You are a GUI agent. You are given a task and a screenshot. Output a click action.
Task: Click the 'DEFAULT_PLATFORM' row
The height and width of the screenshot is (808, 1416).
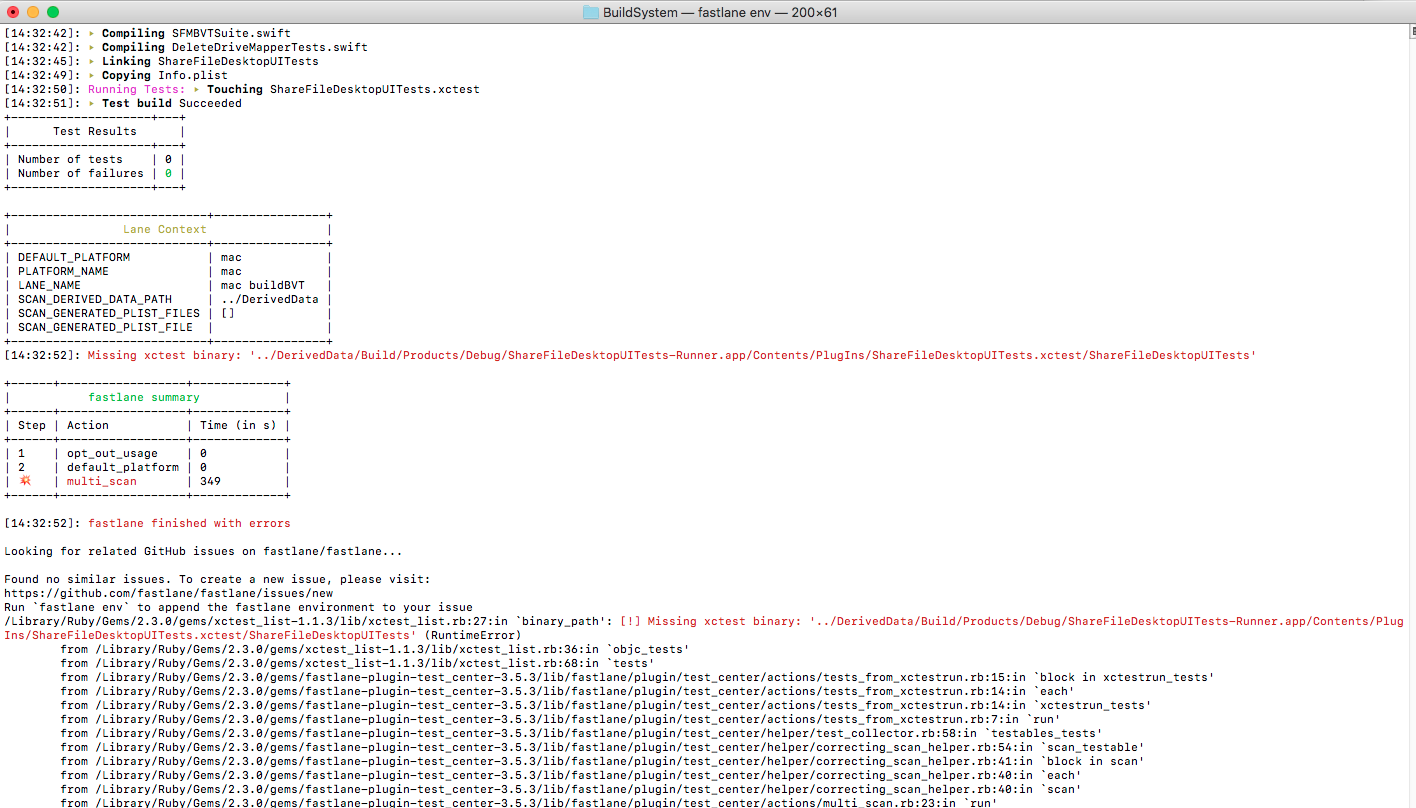[x=167, y=257]
